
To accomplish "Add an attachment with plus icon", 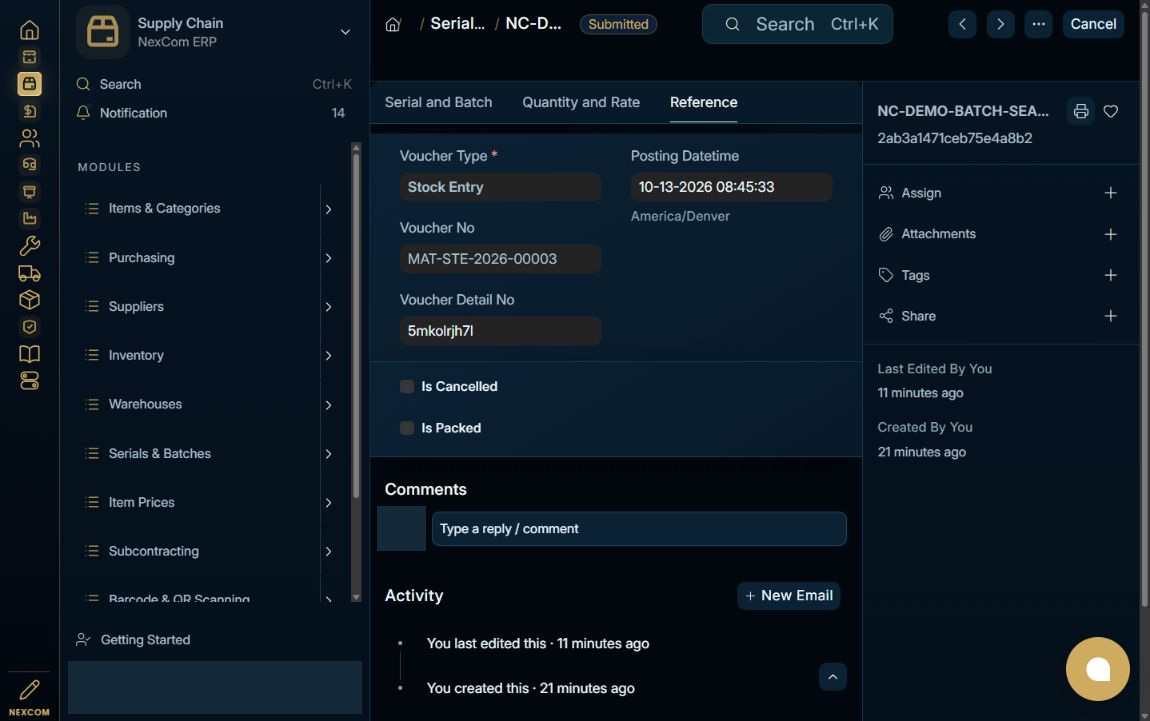I will point(1110,234).
